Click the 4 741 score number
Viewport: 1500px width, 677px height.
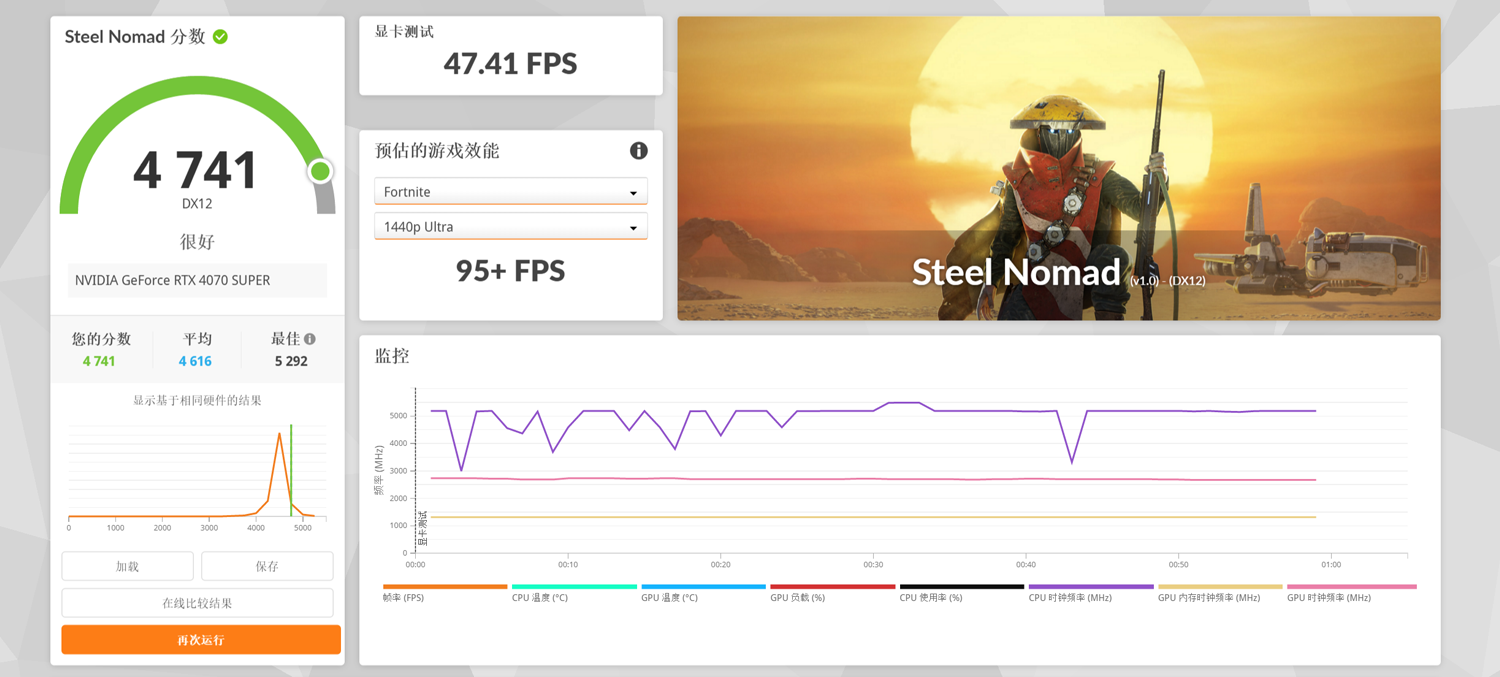point(196,170)
